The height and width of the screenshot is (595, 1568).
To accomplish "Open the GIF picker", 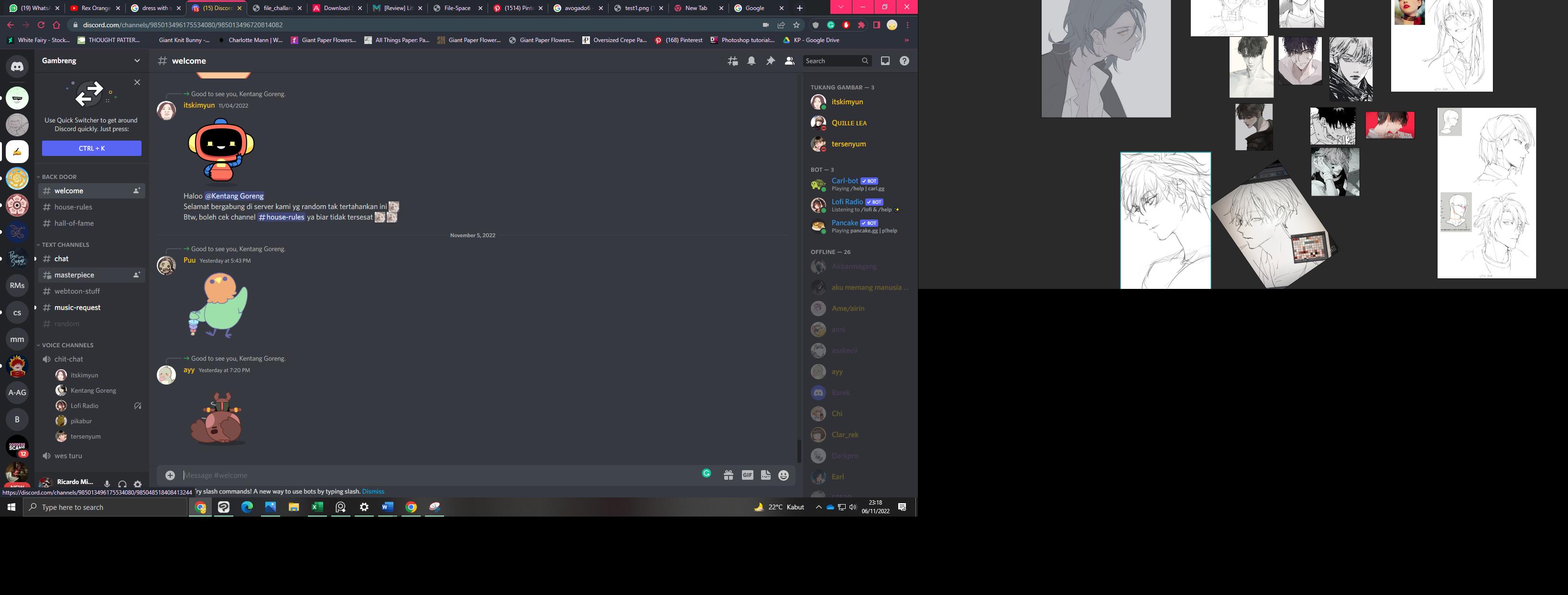I will click(x=748, y=475).
